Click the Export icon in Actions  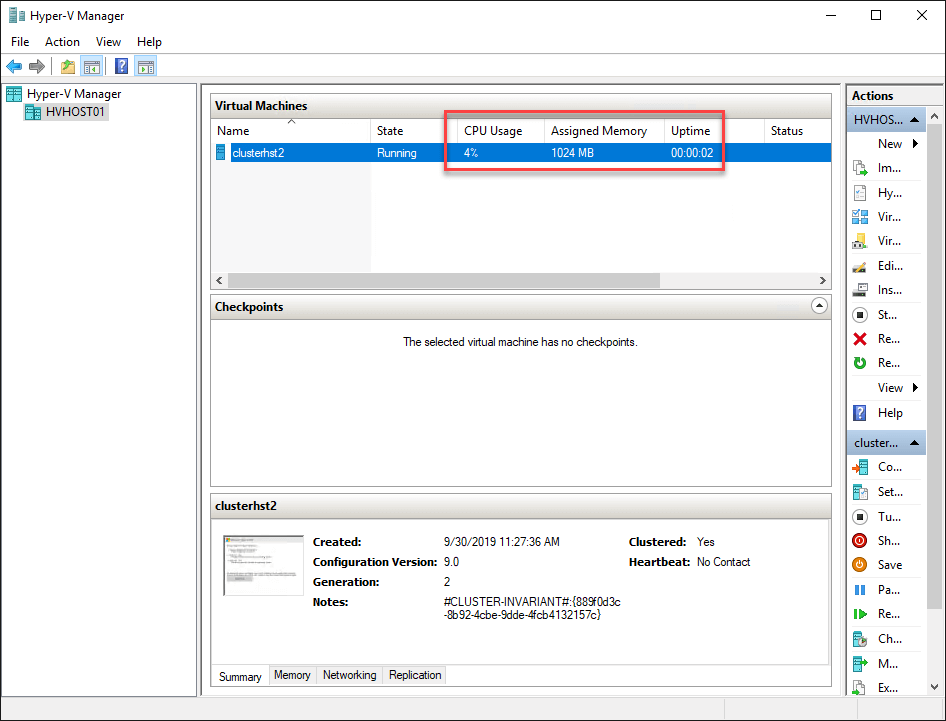coord(860,687)
